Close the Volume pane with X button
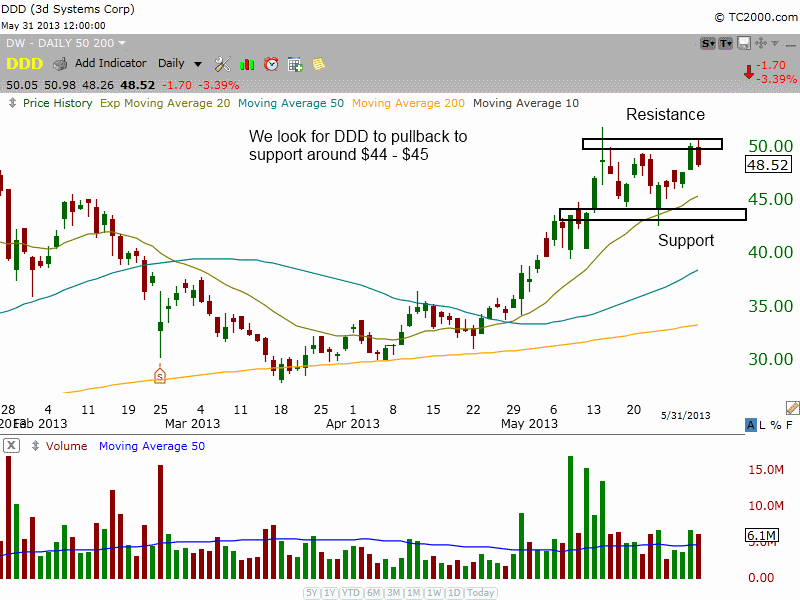This screenshot has height=600, width=800. (10, 446)
